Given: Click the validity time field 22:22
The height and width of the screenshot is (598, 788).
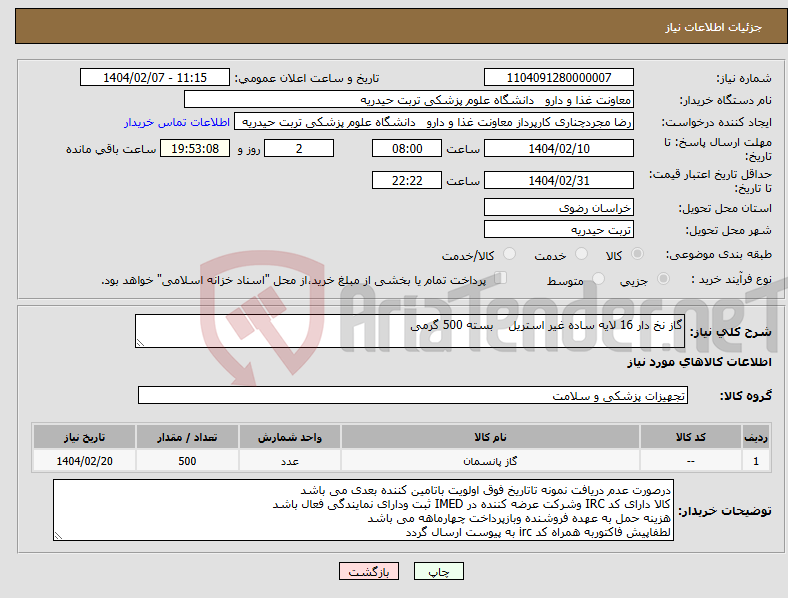Looking at the screenshot, I should (x=407, y=180).
